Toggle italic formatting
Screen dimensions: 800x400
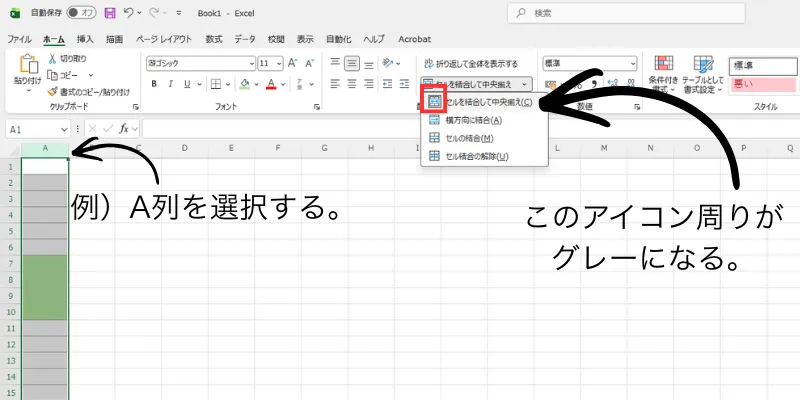[x=170, y=84]
